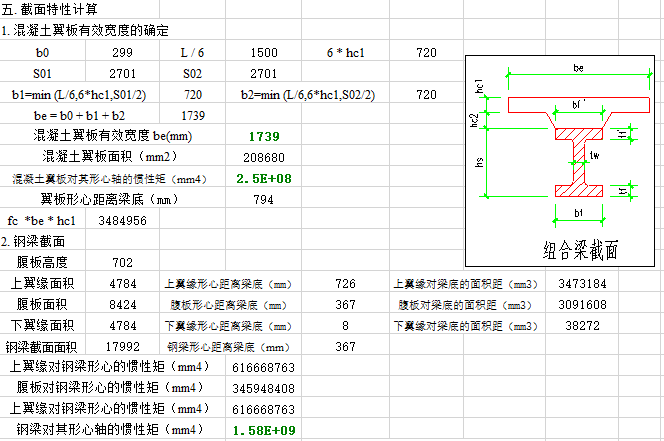Select the 367 value beside 钢梁形心距离梁底

[x=345, y=347]
